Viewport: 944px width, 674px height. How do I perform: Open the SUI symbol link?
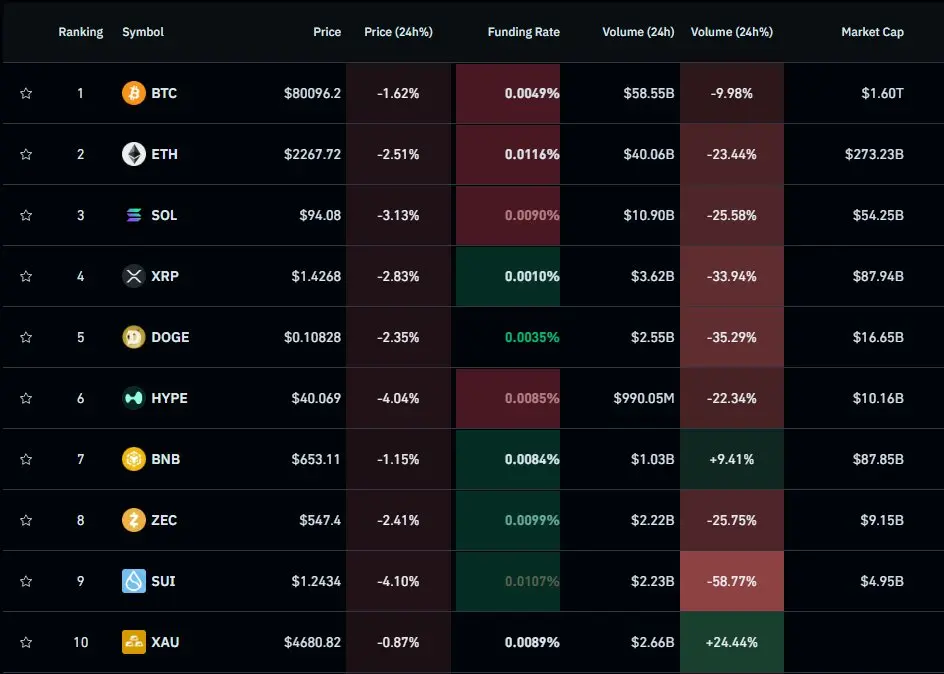163,581
